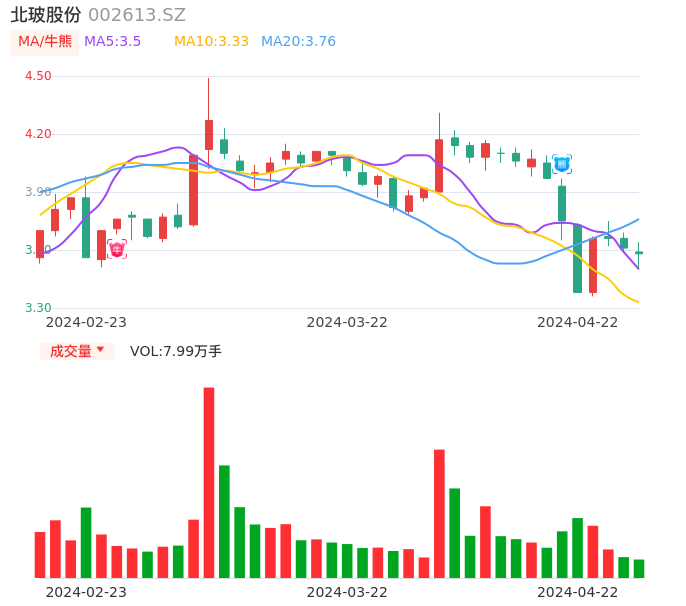Click the blue bear signal marker
Screen dimensions: 686x606
(561, 163)
